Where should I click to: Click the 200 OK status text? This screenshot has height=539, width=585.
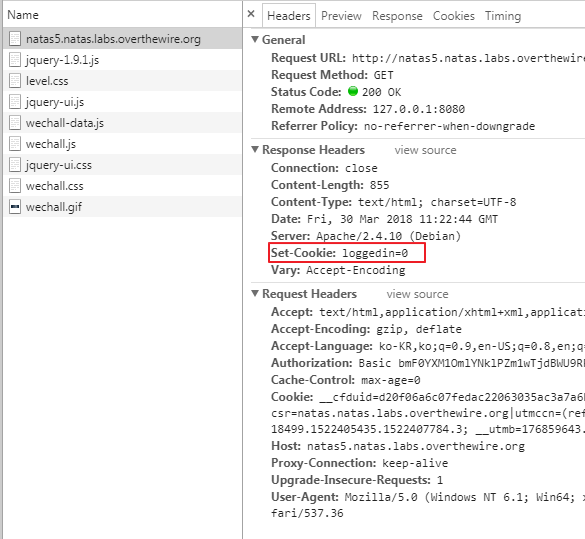click(381, 92)
